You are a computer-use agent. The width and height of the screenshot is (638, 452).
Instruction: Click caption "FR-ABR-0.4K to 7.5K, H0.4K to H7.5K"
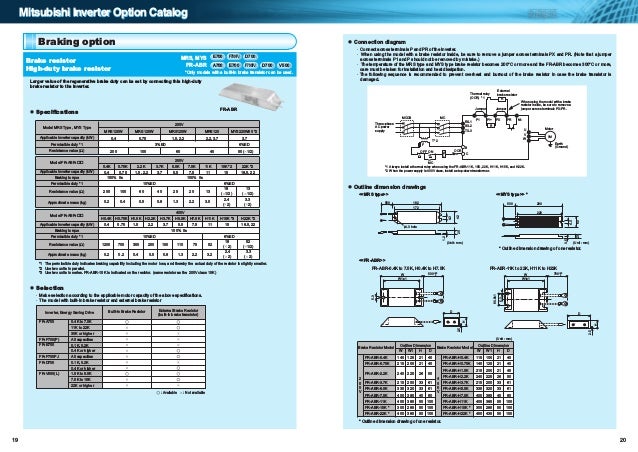pyautogui.click(x=408, y=269)
